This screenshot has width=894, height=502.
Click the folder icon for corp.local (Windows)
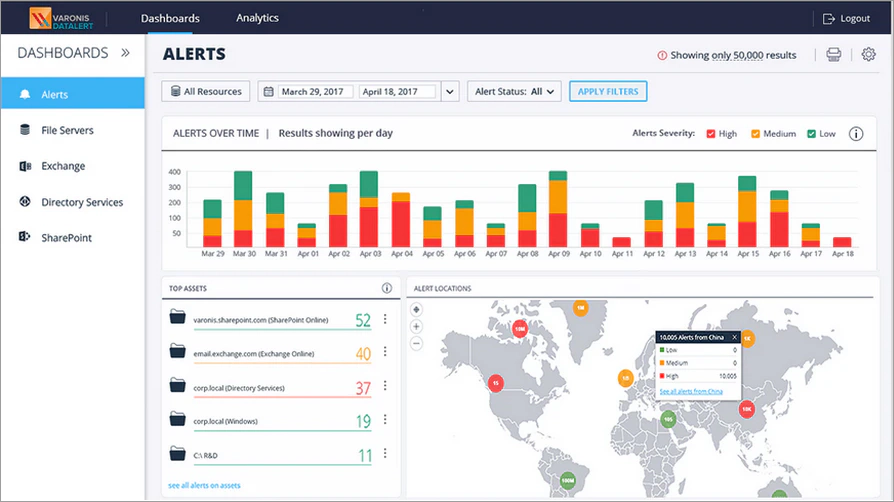pyautogui.click(x=177, y=419)
